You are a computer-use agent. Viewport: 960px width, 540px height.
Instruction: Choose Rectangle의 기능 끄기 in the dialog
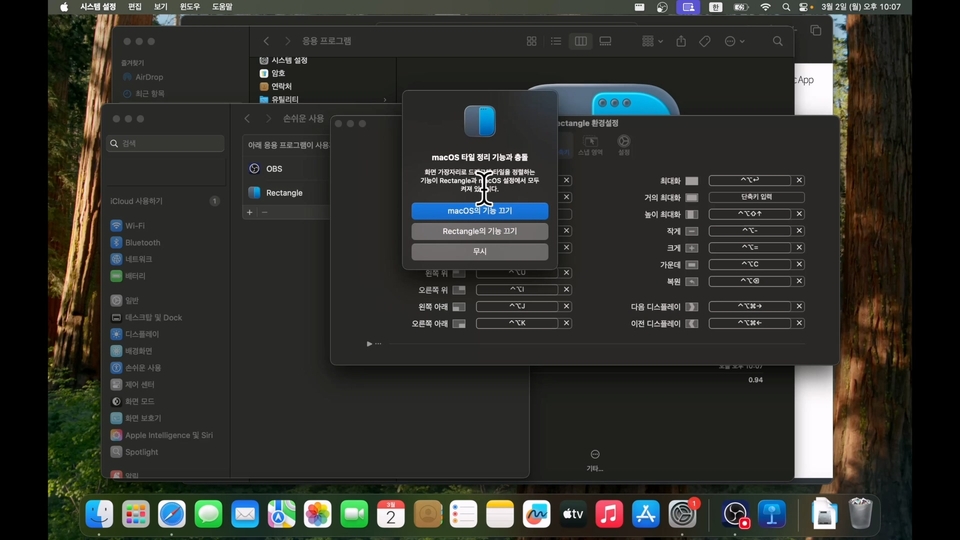pos(479,231)
